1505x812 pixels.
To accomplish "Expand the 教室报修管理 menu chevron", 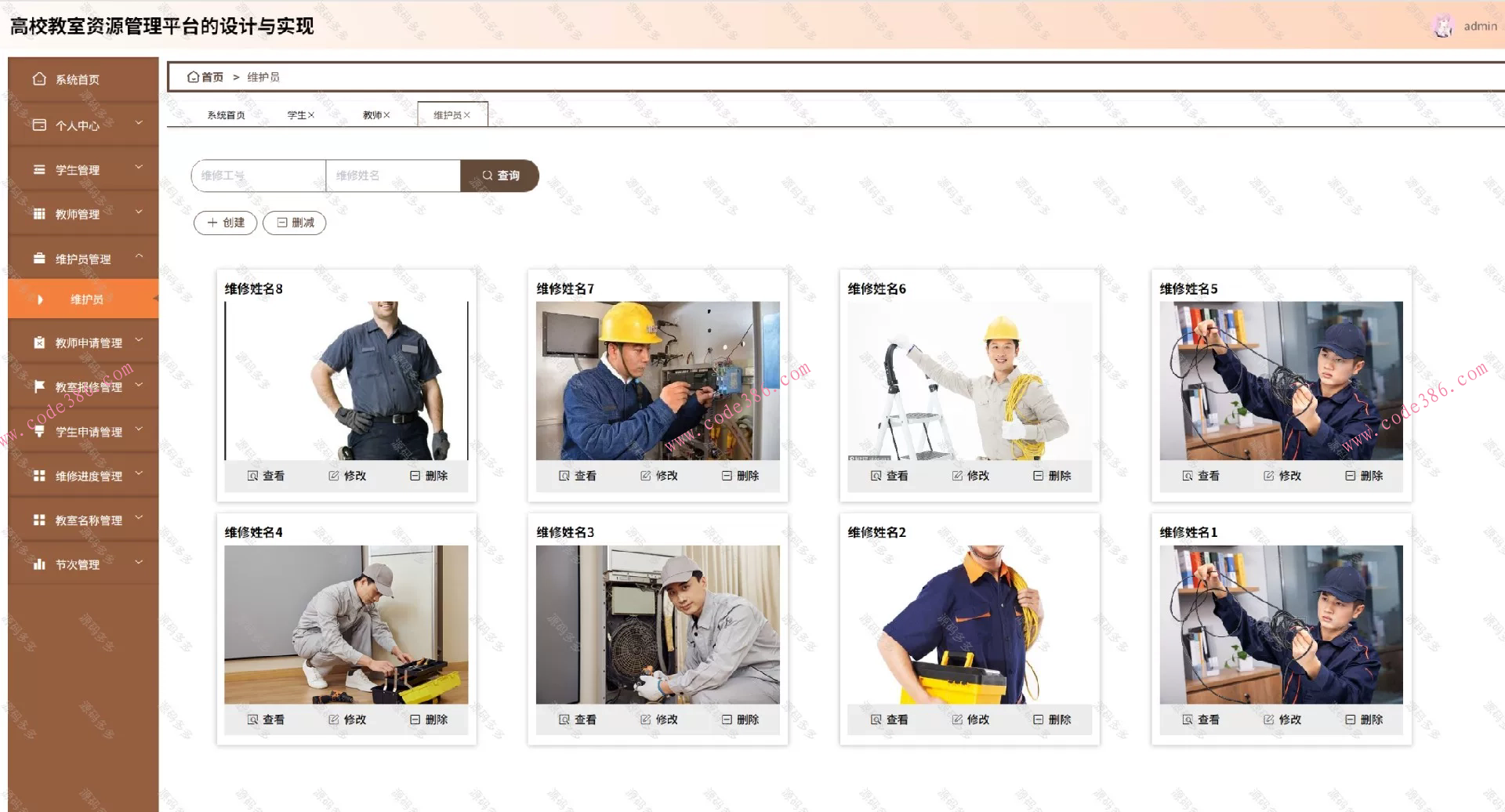I will [139, 385].
